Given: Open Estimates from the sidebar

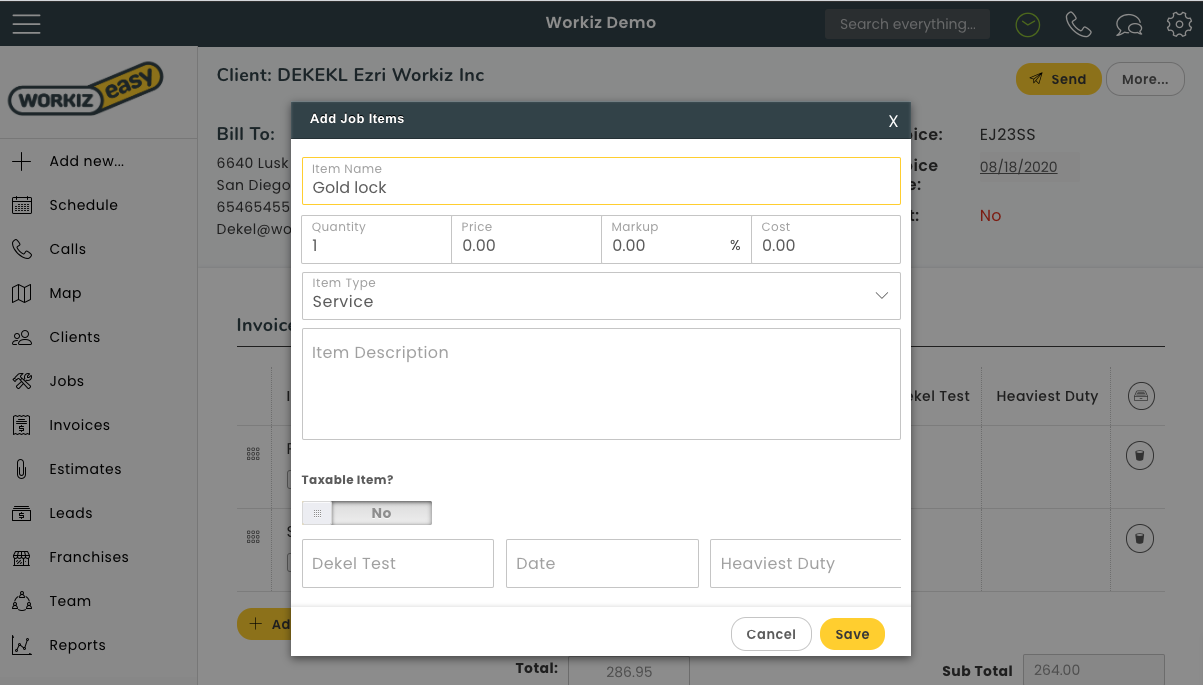Looking at the screenshot, I should click(x=85, y=469).
